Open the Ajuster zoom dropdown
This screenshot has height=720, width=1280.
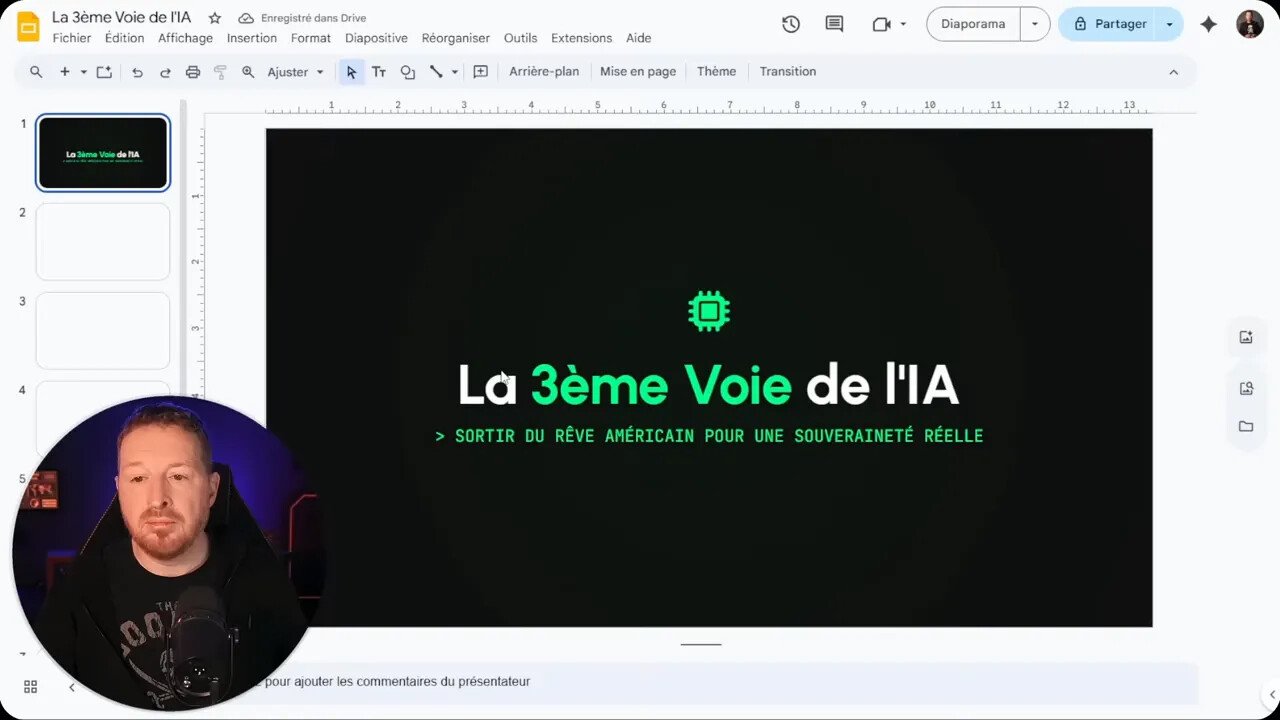tap(293, 71)
